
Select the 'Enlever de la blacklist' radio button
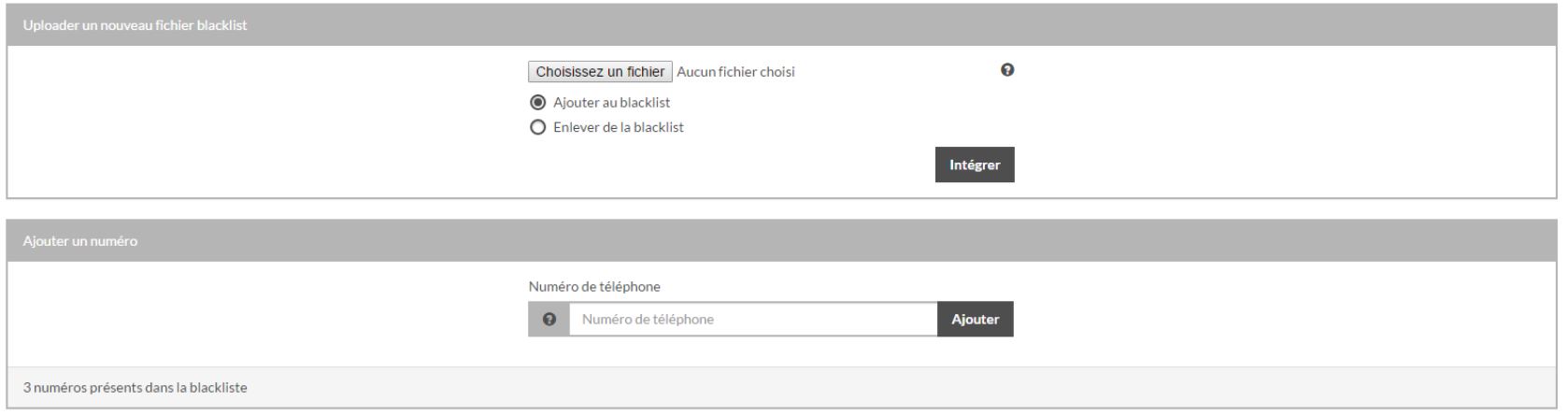point(537,128)
